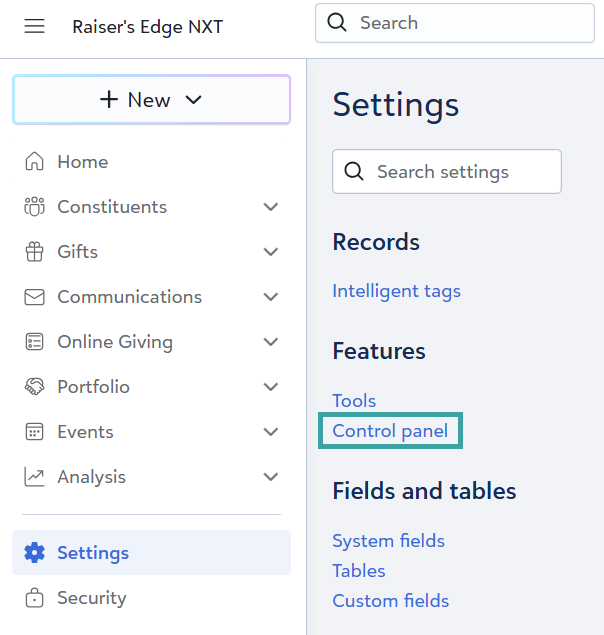Click the Portfolio handshake icon
This screenshot has width=604, height=635.
35,387
